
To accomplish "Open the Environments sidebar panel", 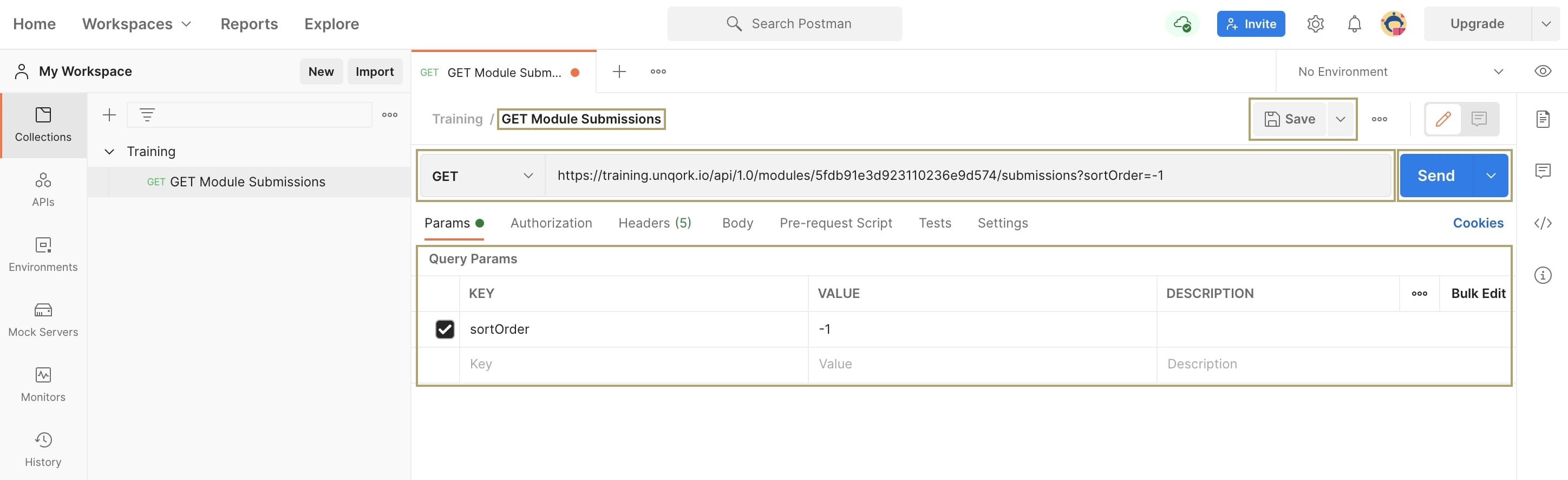I will [x=43, y=255].
